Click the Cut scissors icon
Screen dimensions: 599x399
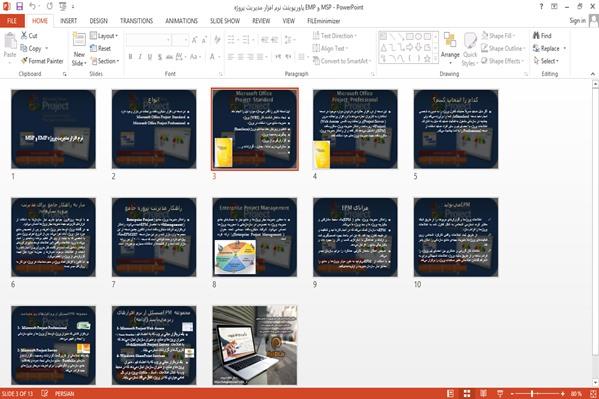pyautogui.click(x=24, y=36)
